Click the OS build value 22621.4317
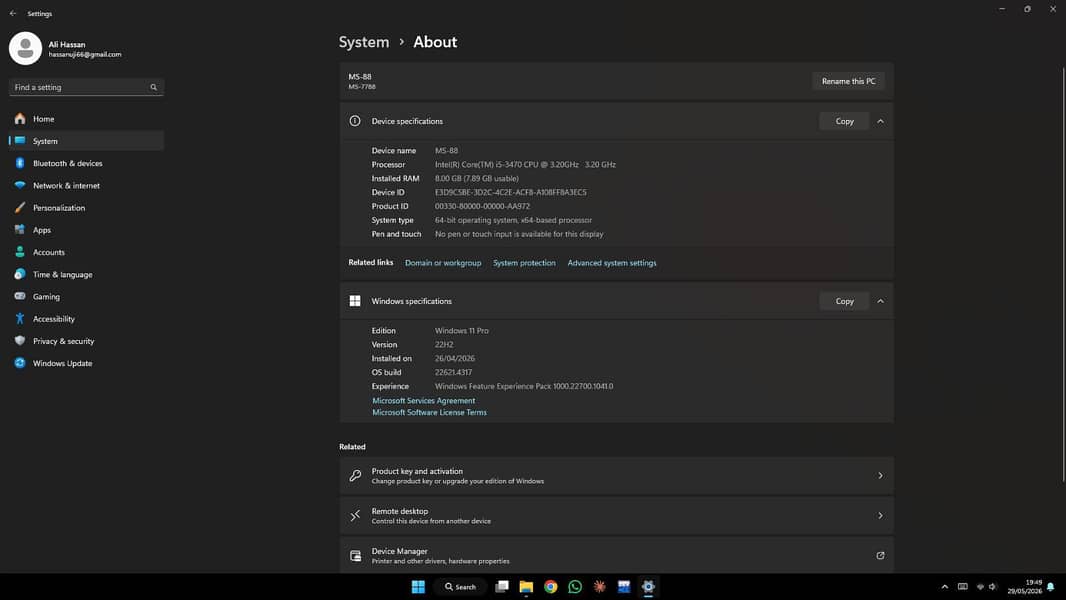Image resolution: width=1066 pixels, height=600 pixels. click(x=453, y=372)
